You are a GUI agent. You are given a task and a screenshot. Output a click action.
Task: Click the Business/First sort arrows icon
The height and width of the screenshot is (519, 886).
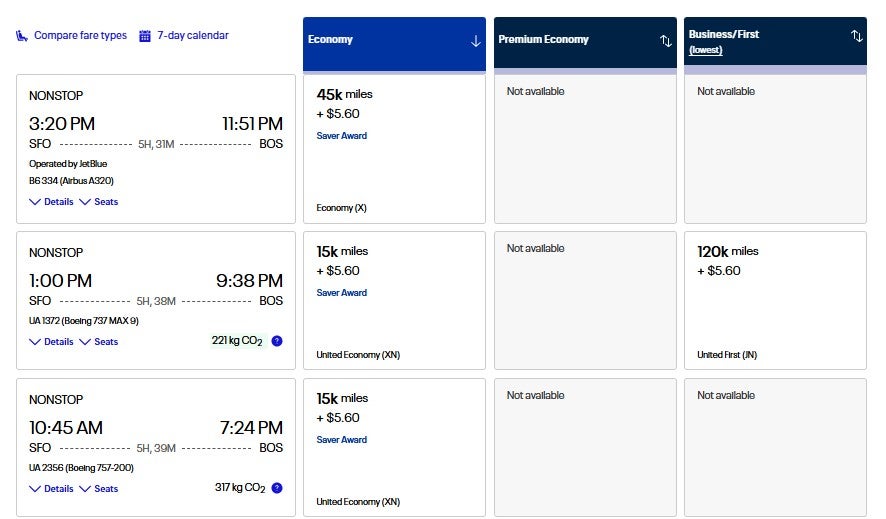coord(856,36)
